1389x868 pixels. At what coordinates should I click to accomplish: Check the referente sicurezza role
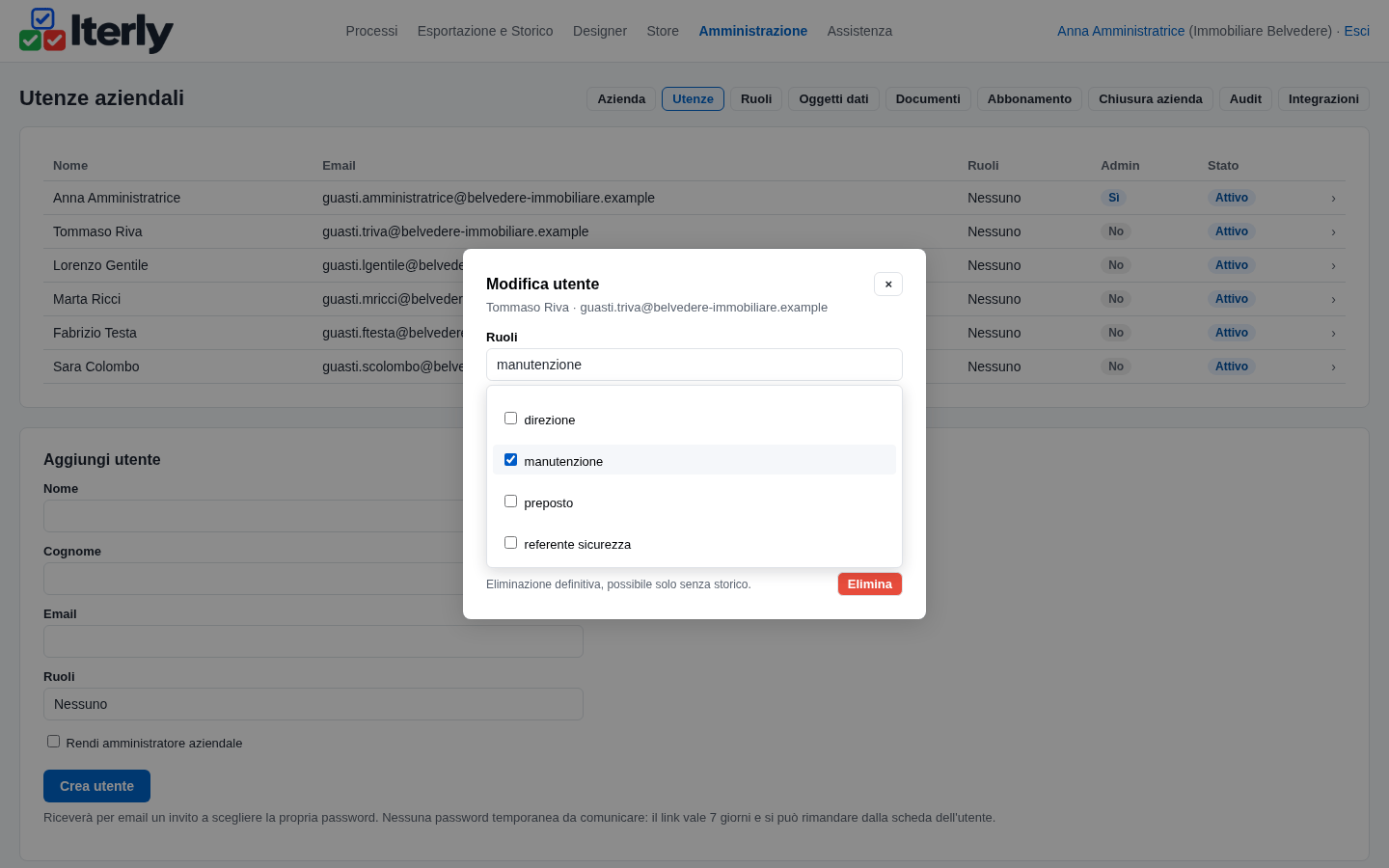(x=511, y=543)
